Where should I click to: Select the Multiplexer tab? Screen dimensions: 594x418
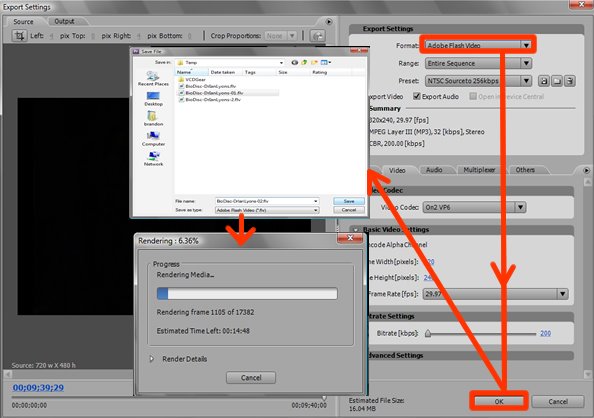tap(479, 170)
